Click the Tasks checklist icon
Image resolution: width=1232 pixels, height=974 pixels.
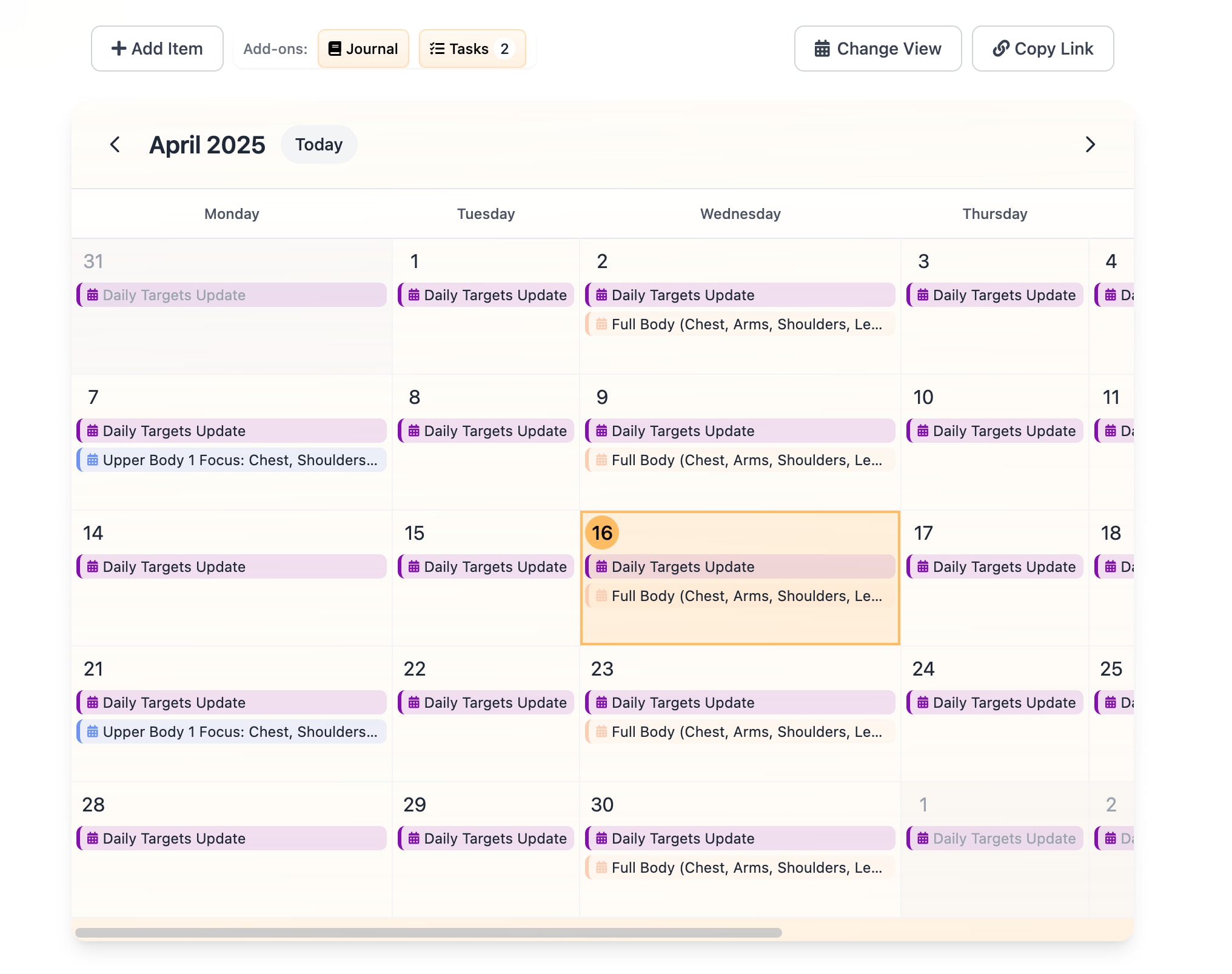point(437,49)
